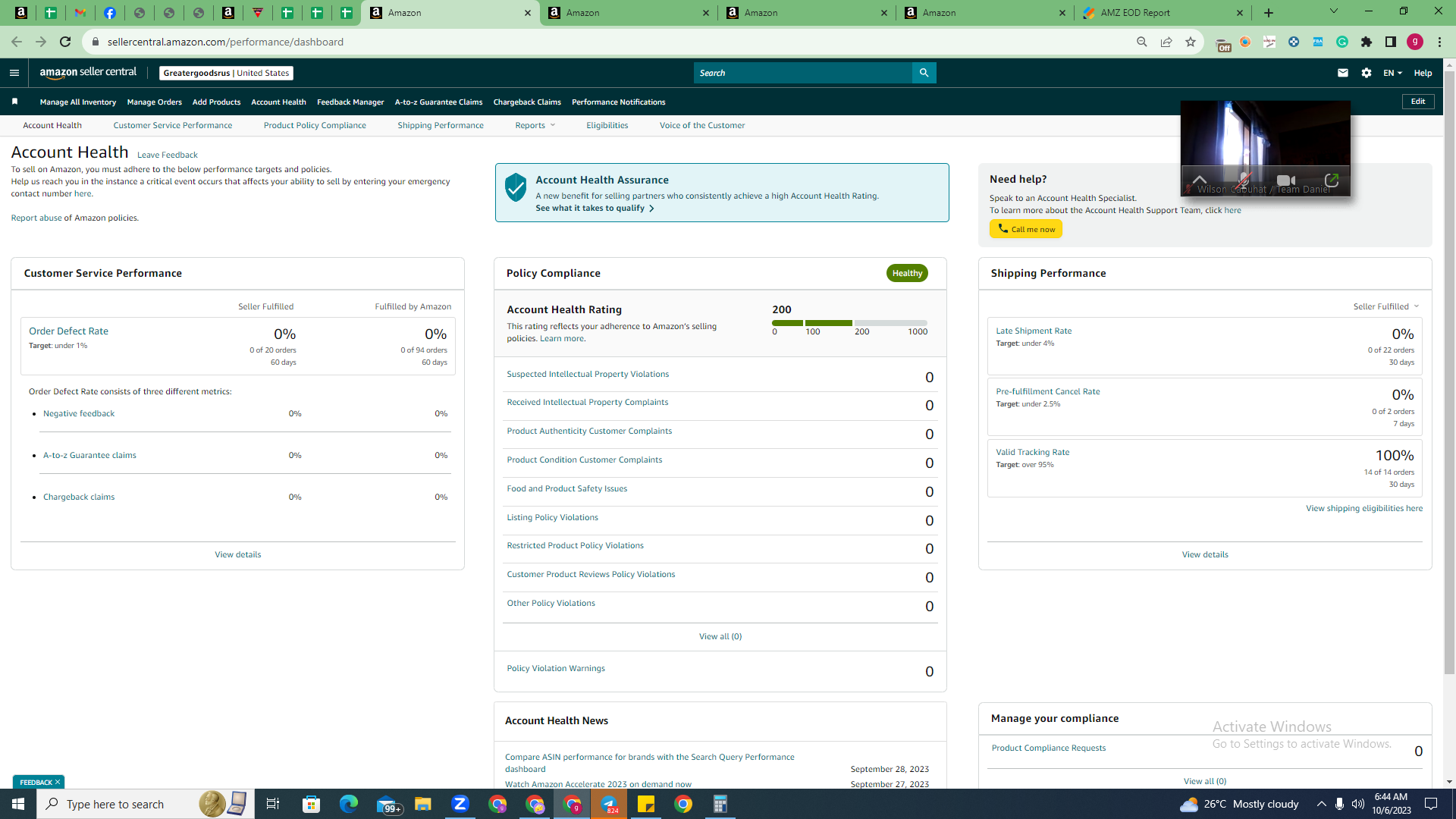
Task: Toggle the side panel icon
Action: (x=1391, y=42)
